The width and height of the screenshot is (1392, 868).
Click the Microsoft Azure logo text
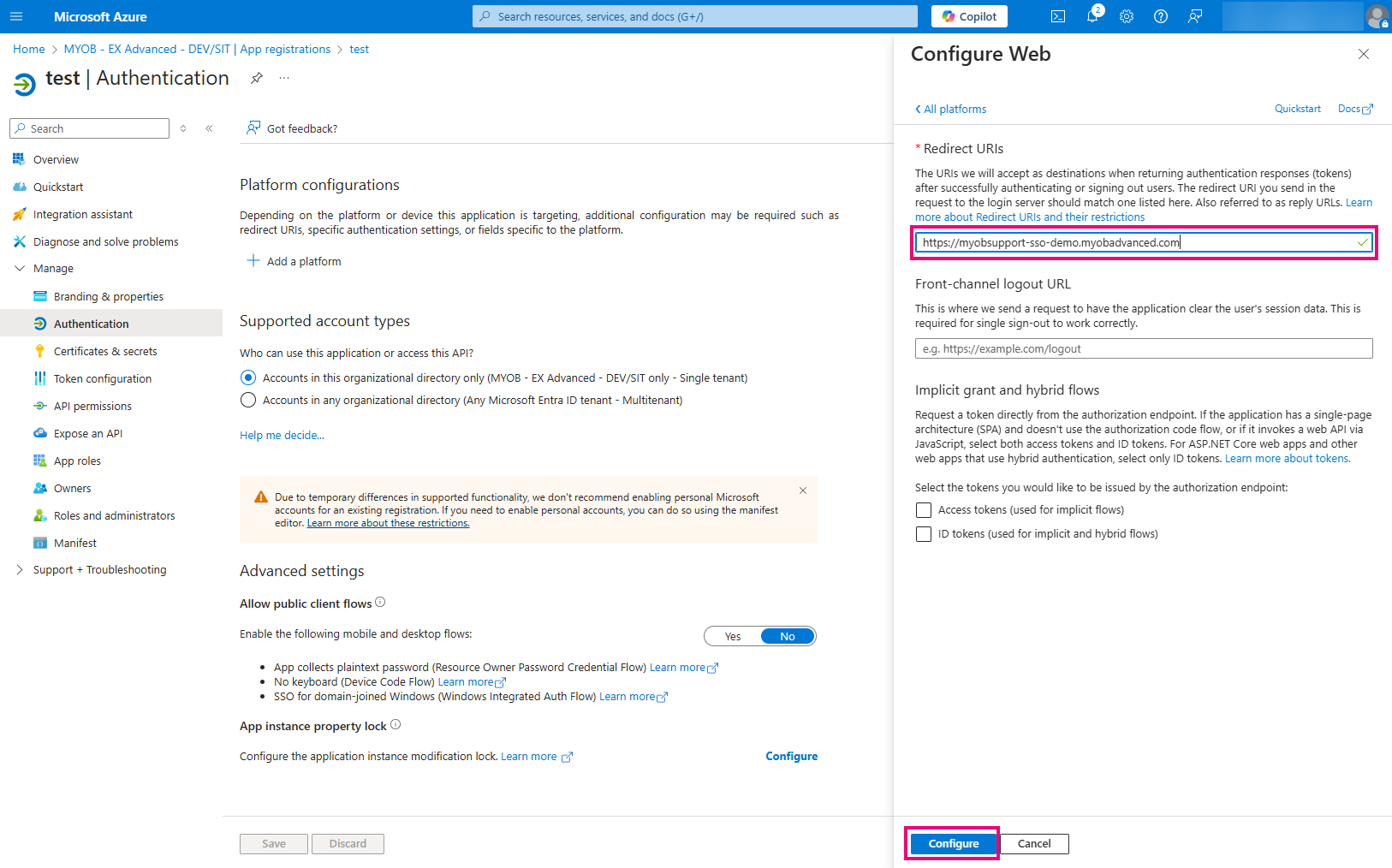coord(100,16)
